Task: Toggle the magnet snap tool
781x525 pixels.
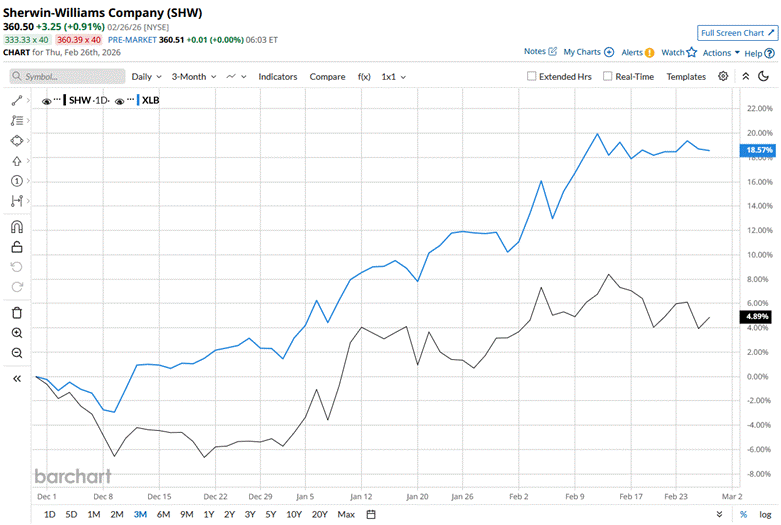Action: click(16, 227)
